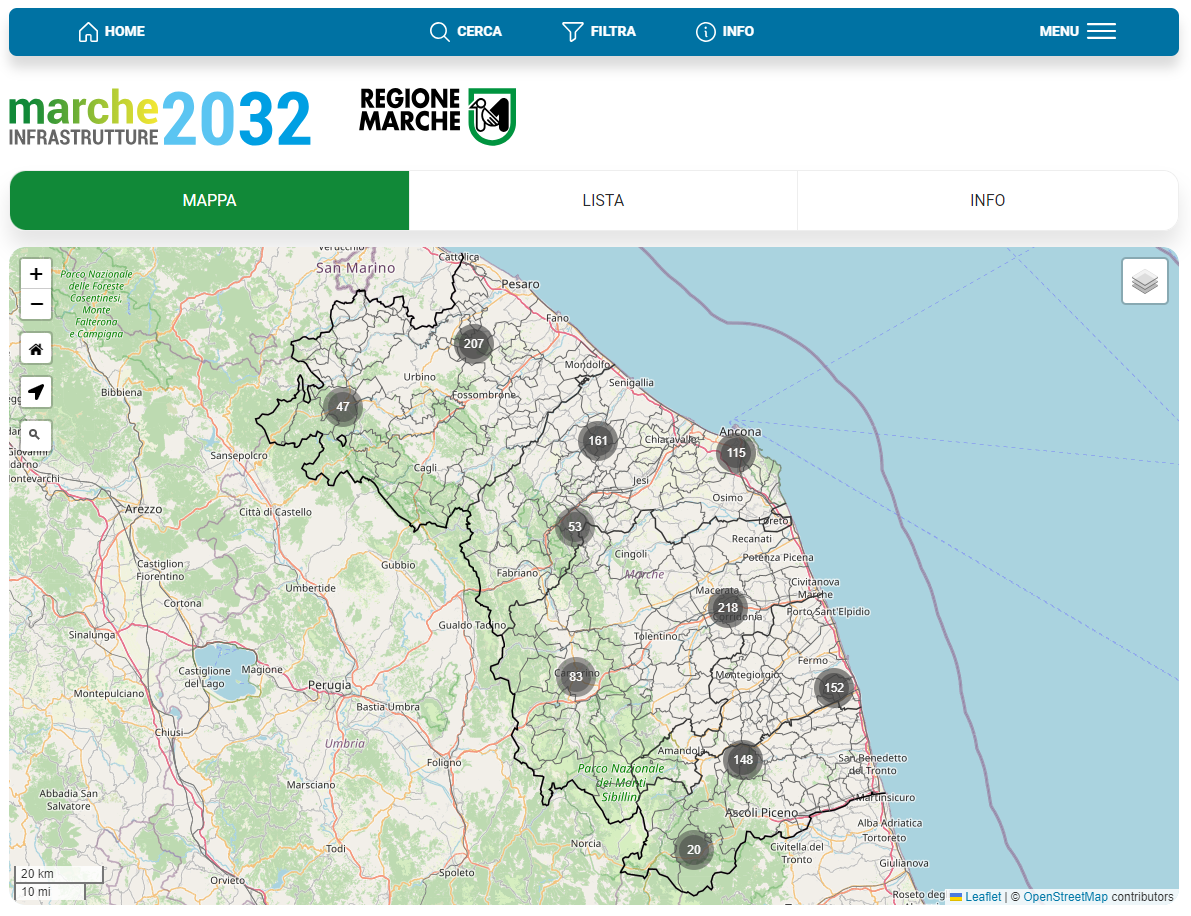Expand the cluster marker 83
The width and height of the screenshot is (1191, 916).
tap(576, 676)
